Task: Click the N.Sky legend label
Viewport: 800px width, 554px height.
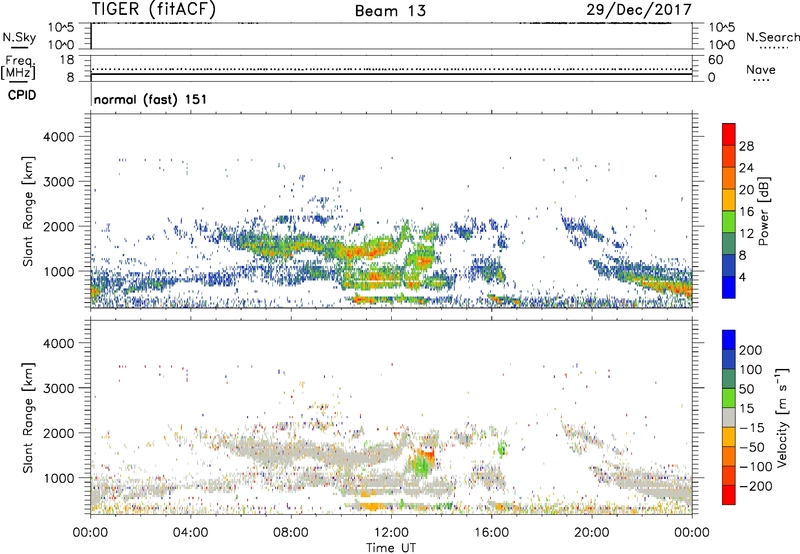Action: pyautogui.click(x=19, y=37)
